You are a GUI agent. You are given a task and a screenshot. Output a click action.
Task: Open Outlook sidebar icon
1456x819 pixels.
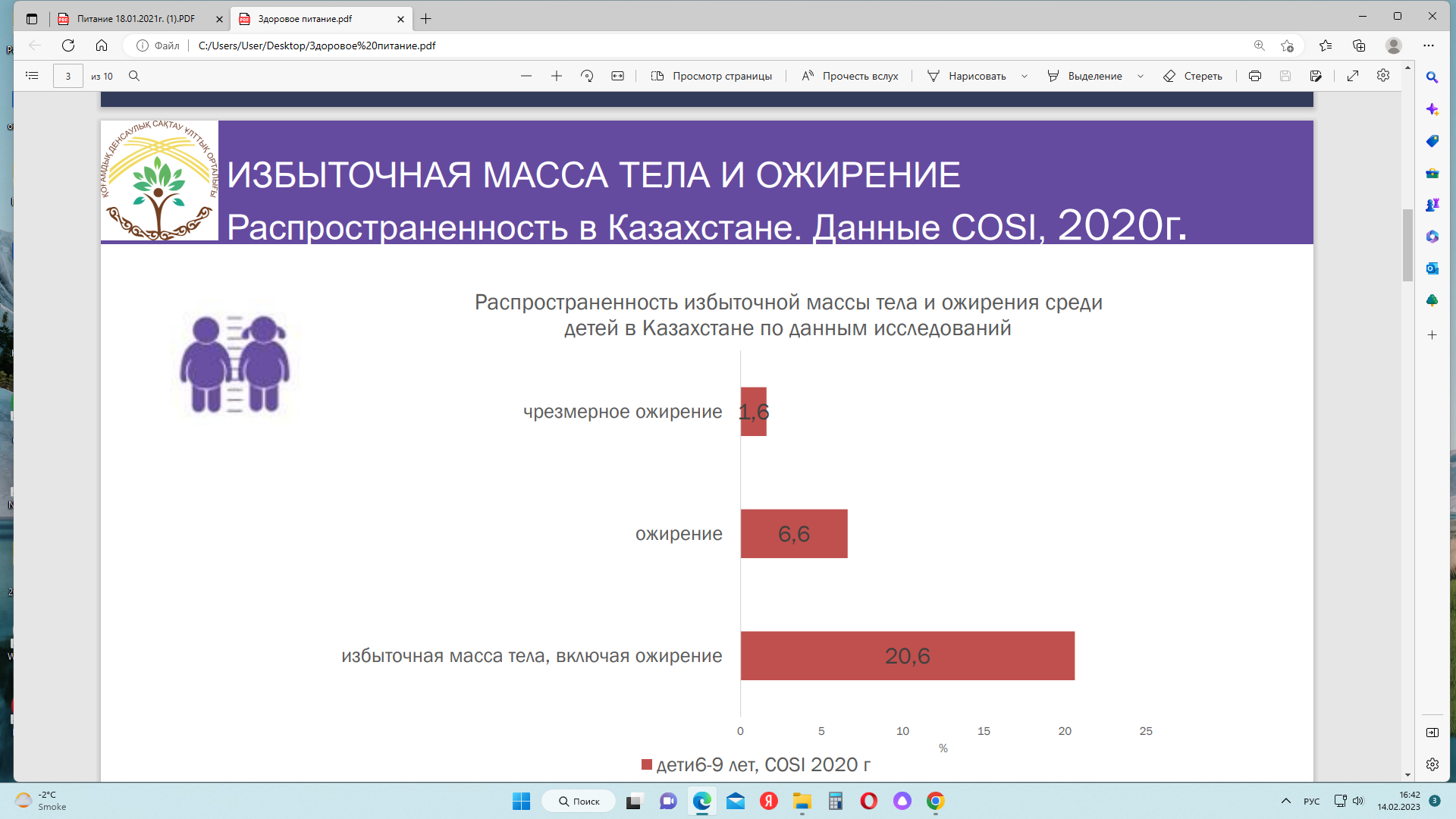(1432, 268)
